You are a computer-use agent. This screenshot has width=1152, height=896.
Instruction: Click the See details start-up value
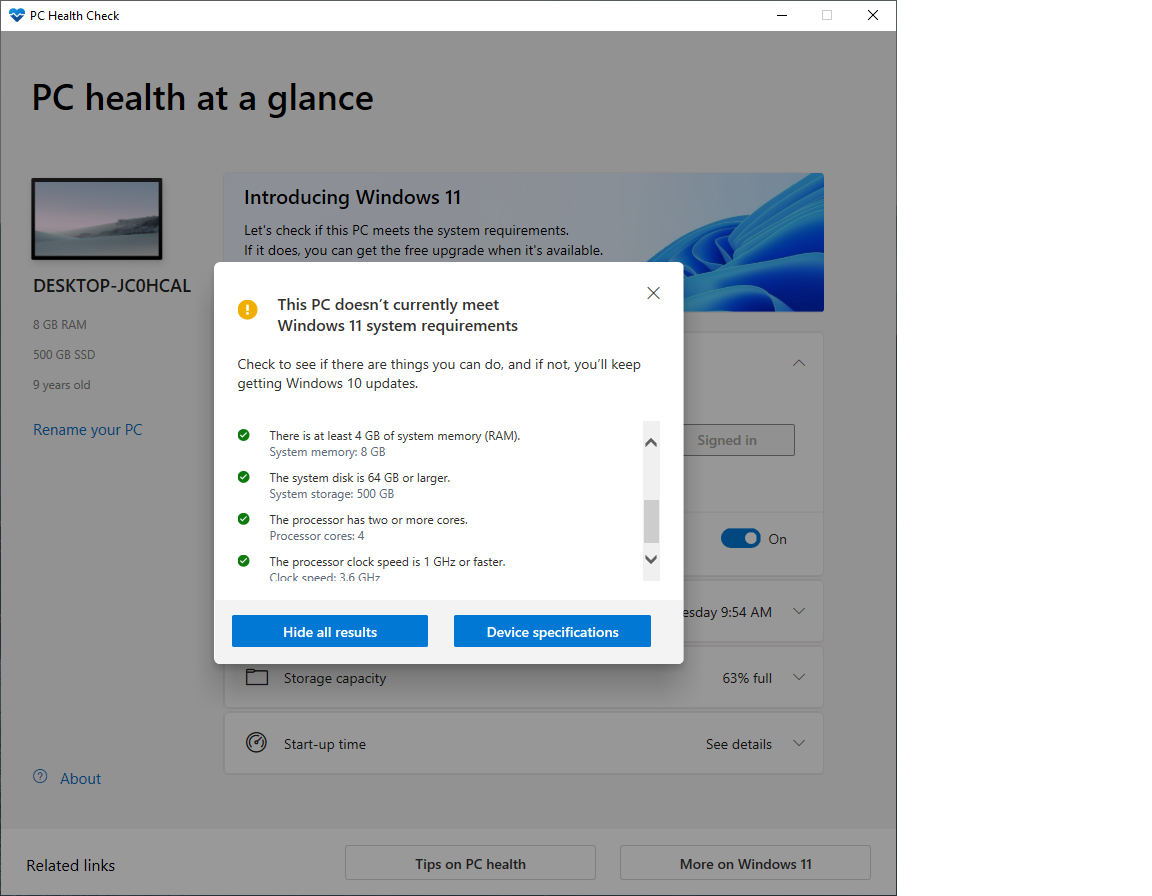point(738,744)
